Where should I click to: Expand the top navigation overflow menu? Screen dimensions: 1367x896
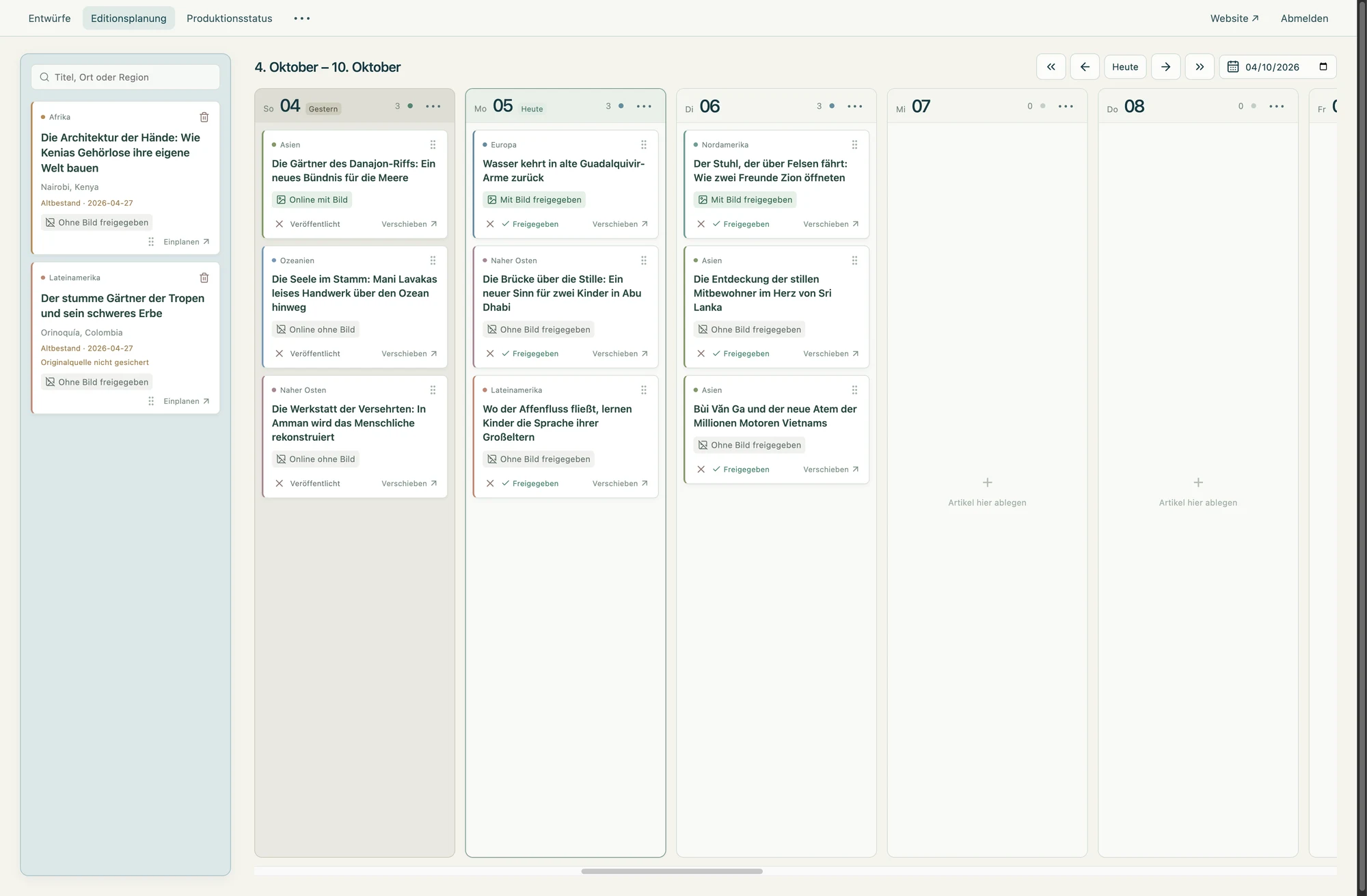[x=301, y=18]
